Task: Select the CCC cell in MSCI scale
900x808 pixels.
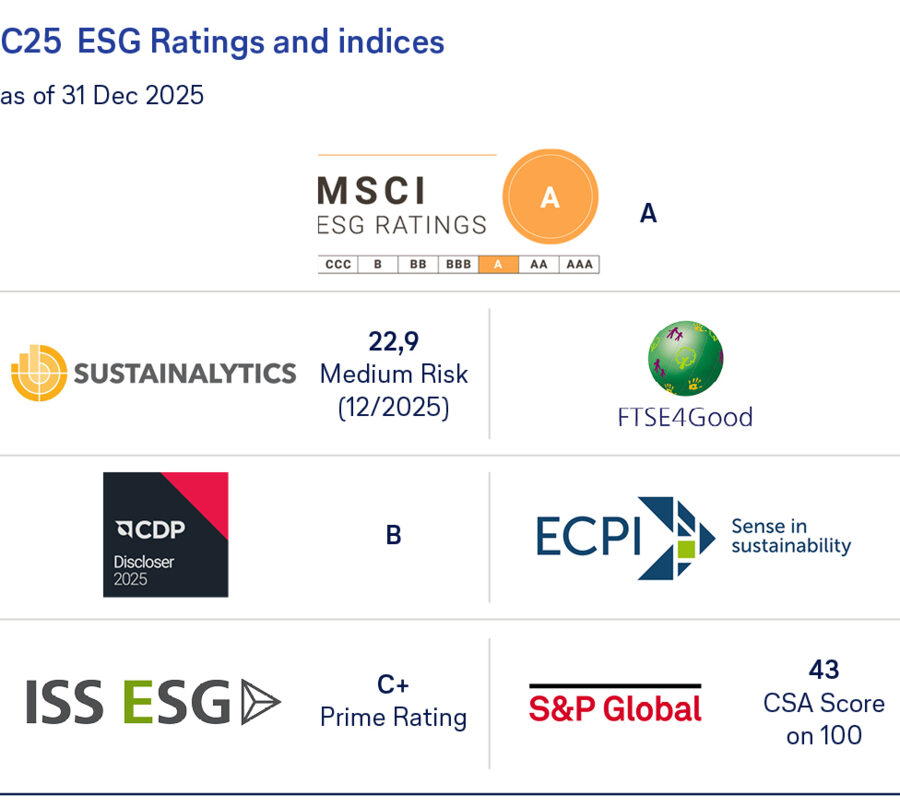Action: (338, 265)
